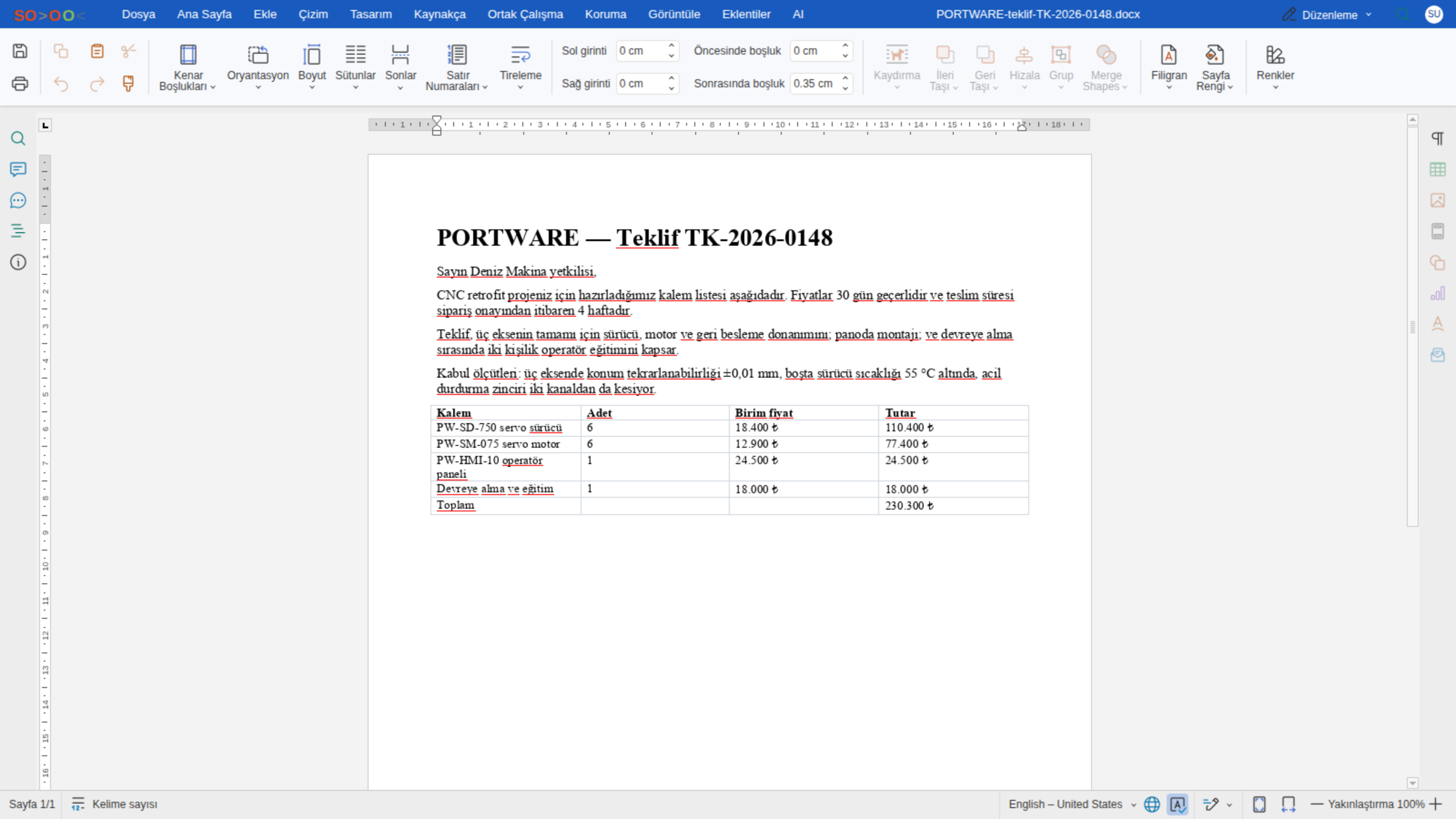
Task: Toggle the tab stop selector above the ruler
Action: coord(45,125)
